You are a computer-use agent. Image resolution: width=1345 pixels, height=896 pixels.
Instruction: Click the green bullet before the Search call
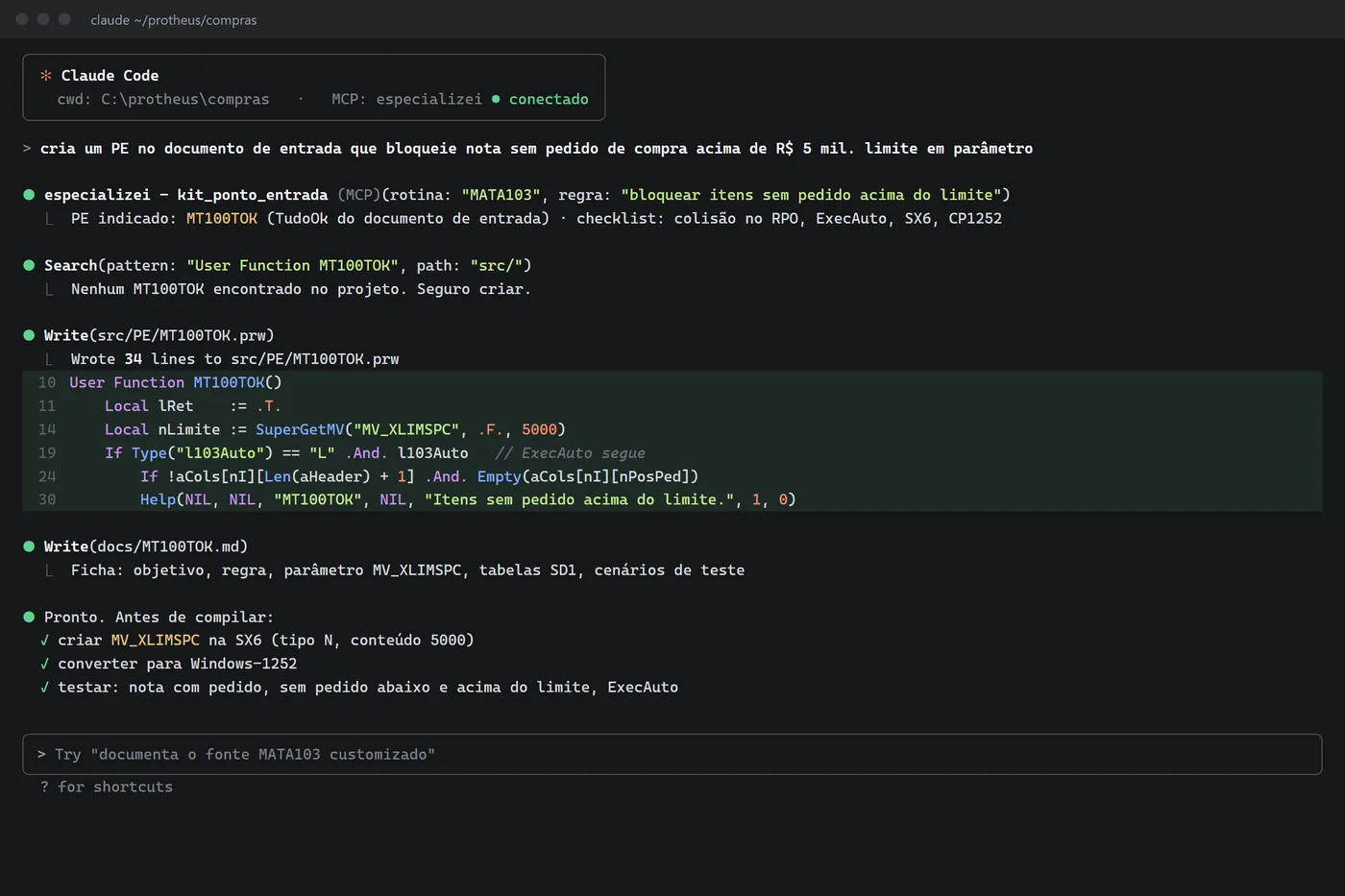click(29, 265)
